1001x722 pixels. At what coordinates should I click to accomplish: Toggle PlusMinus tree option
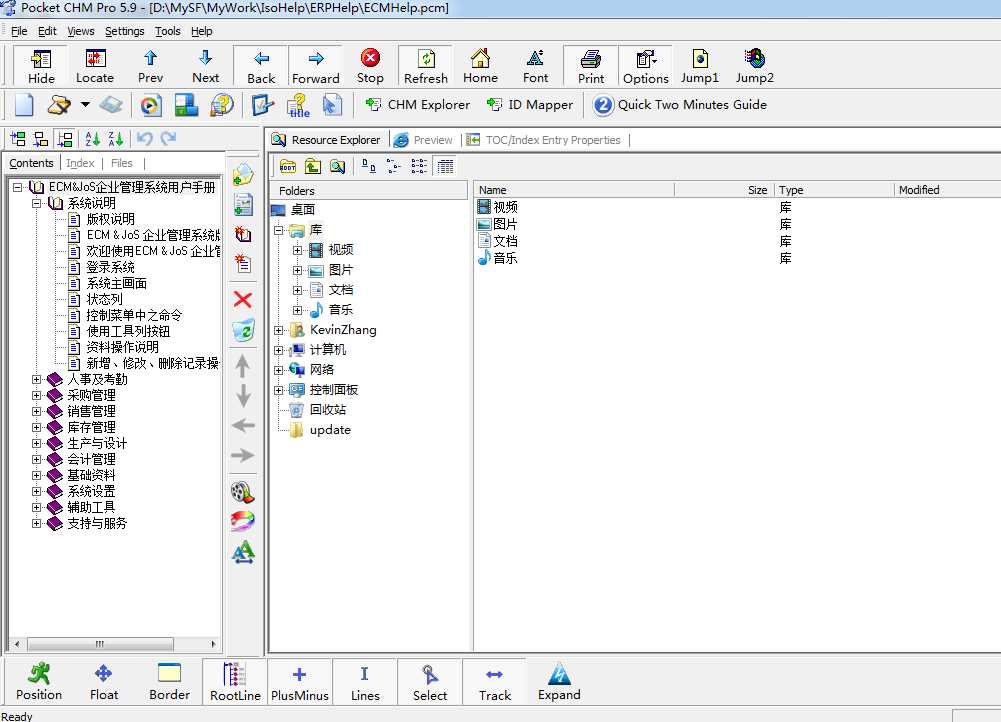click(299, 682)
